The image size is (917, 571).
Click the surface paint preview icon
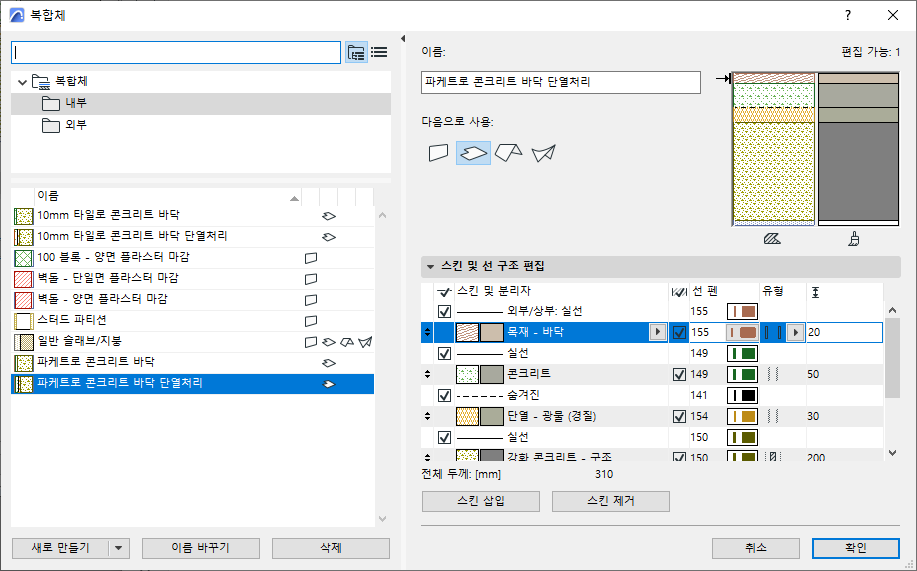click(854, 239)
